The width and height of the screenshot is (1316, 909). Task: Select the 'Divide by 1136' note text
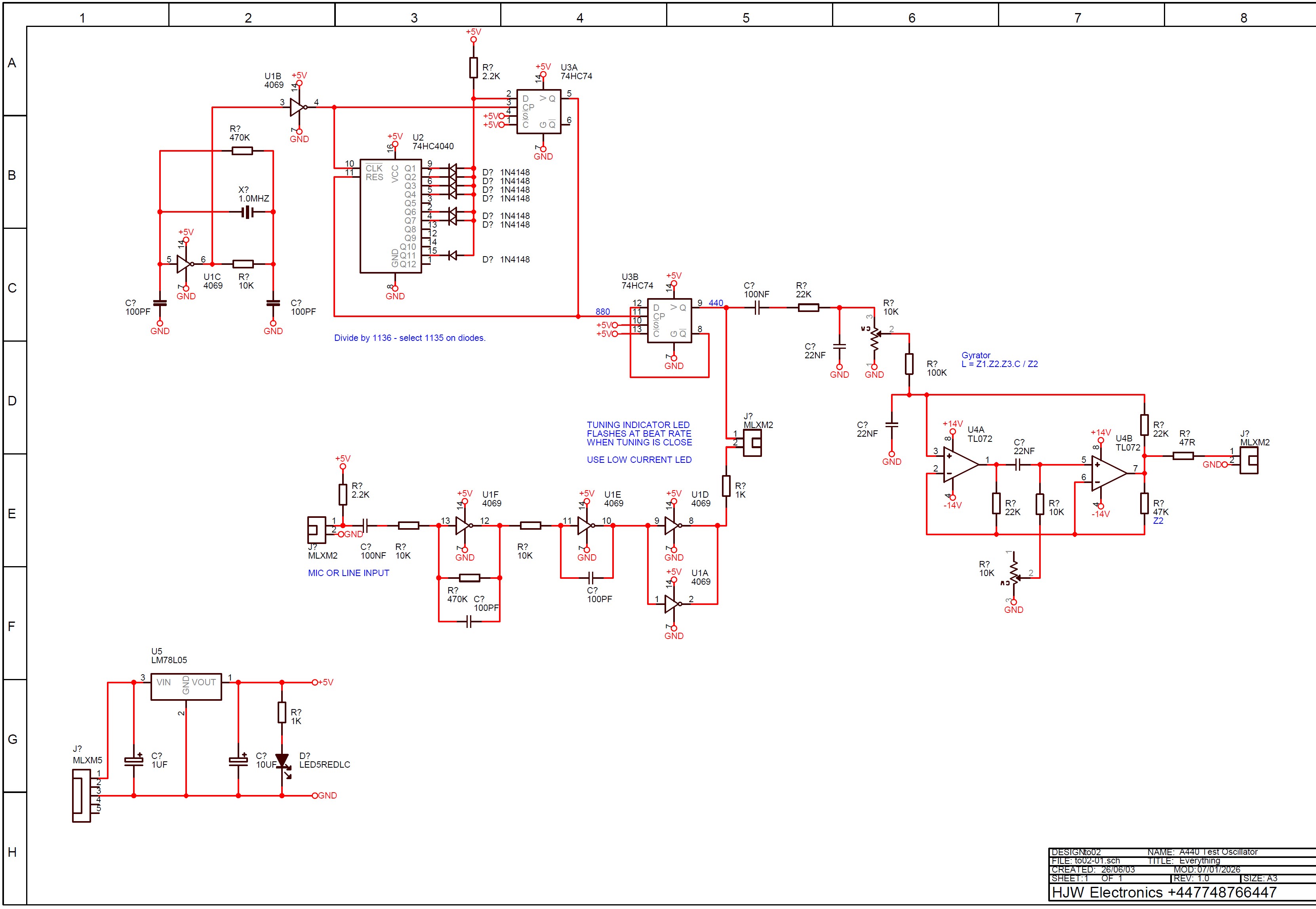pos(409,338)
